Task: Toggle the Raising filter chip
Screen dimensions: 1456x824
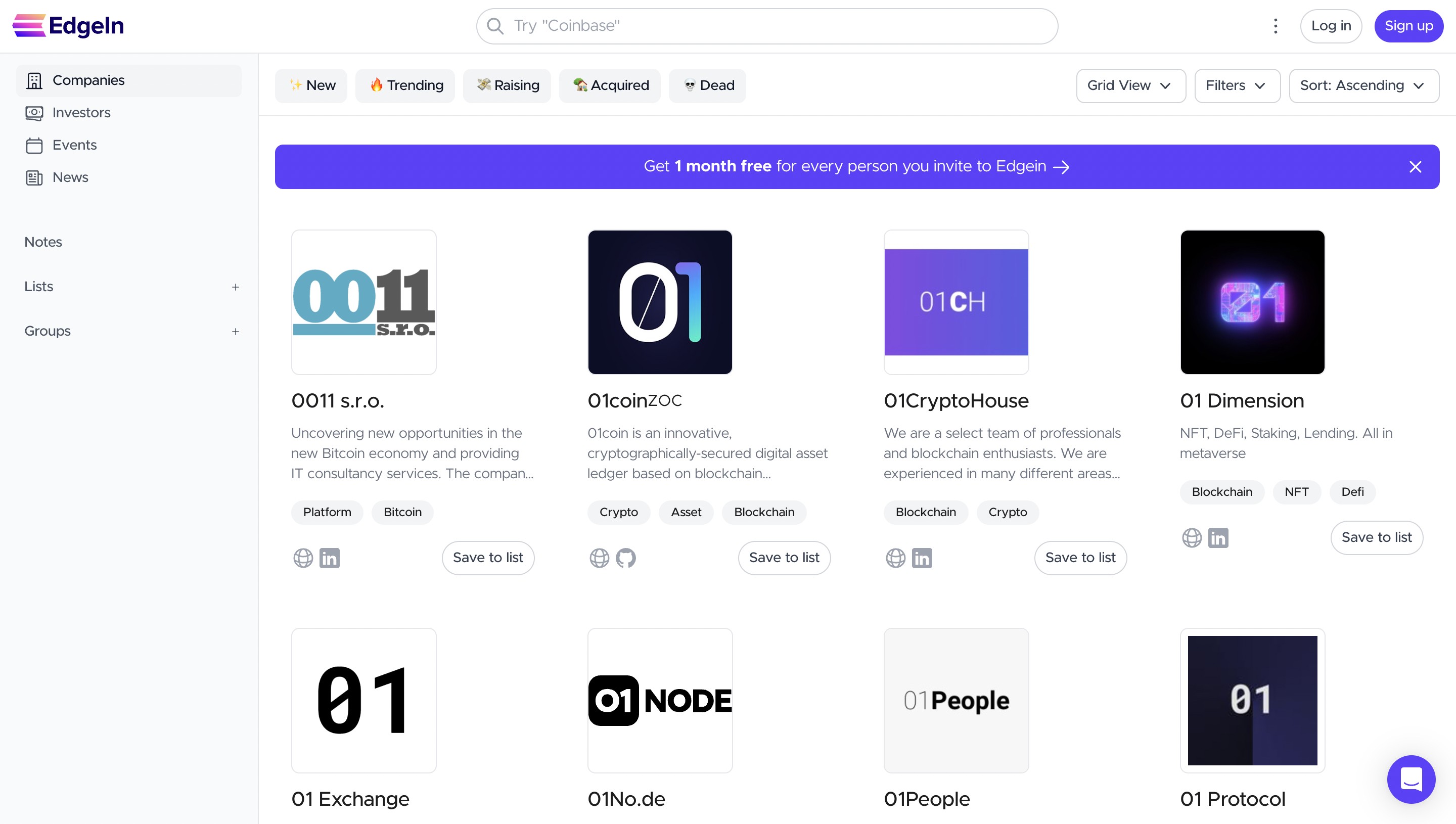Action: click(507, 85)
